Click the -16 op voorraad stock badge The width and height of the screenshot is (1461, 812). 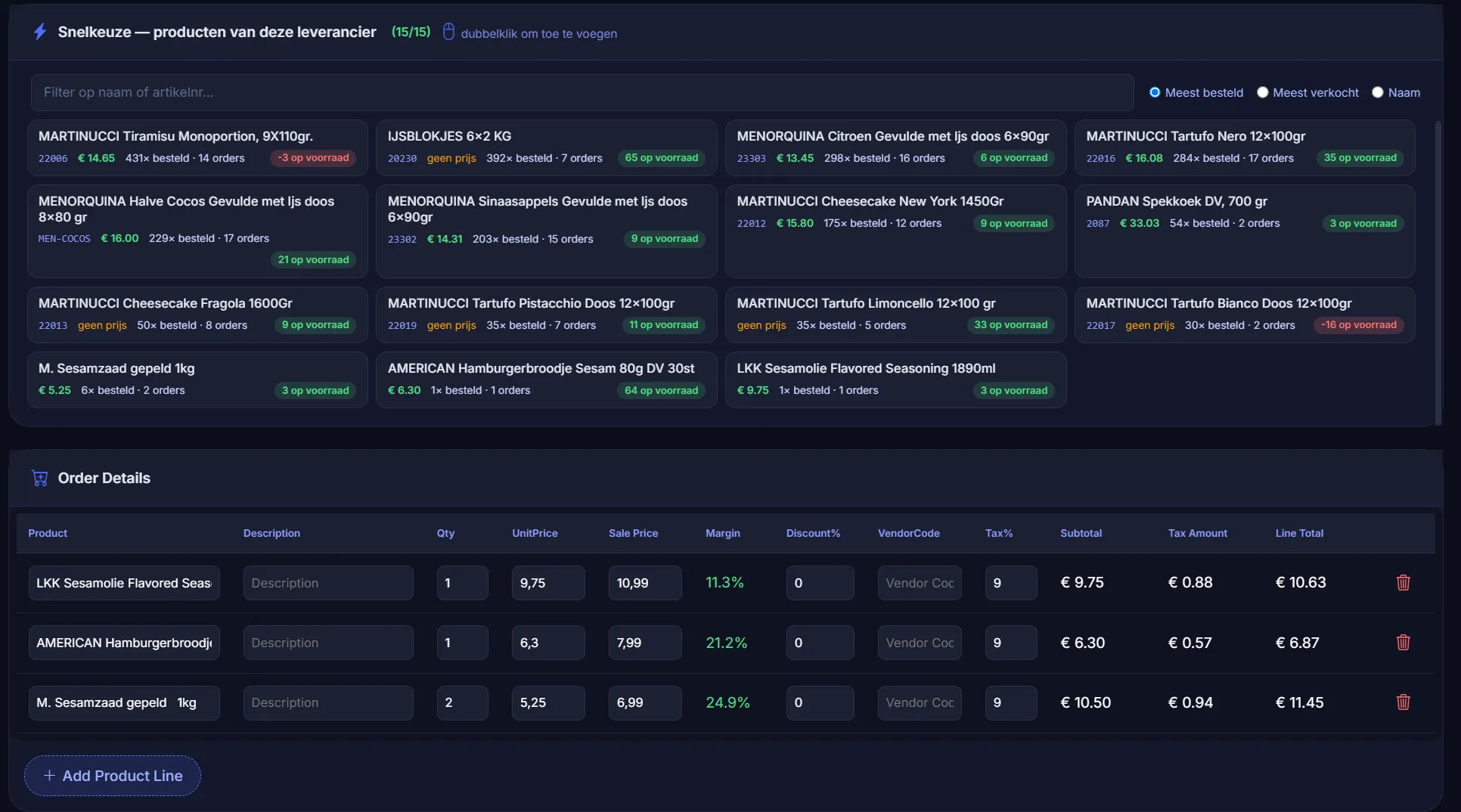click(1359, 325)
